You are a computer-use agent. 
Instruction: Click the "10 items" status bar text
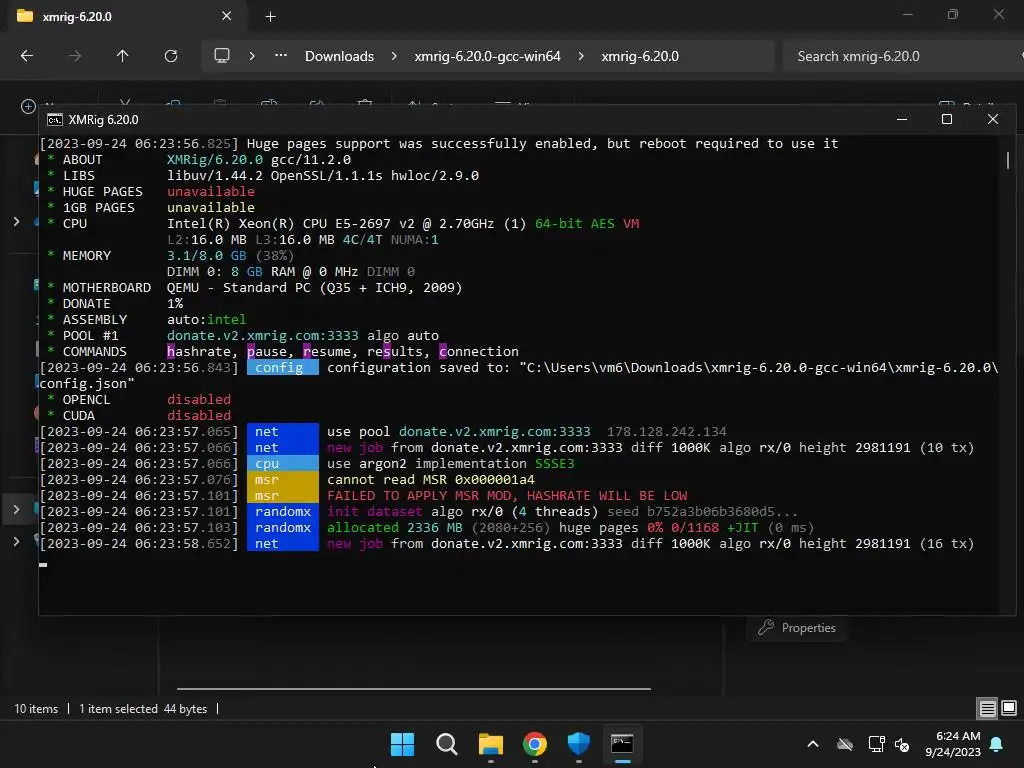click(36, 709)
